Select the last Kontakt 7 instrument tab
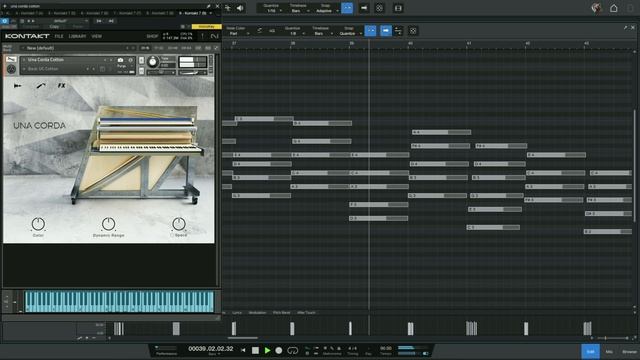This screenshot has height=360, width=640. 195,13
